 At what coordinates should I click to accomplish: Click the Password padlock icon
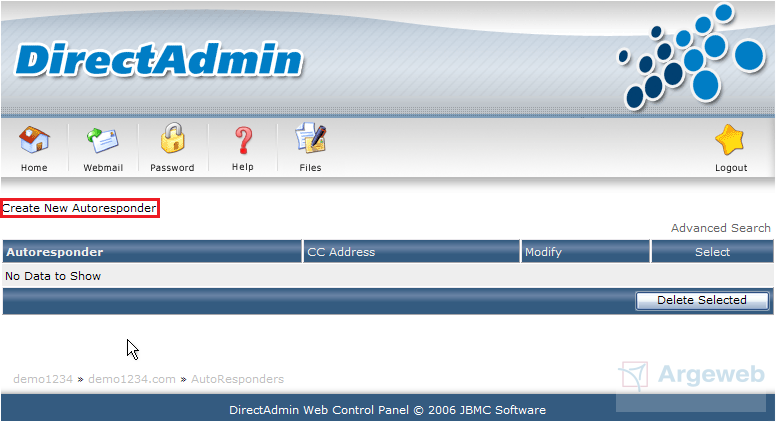173,138
